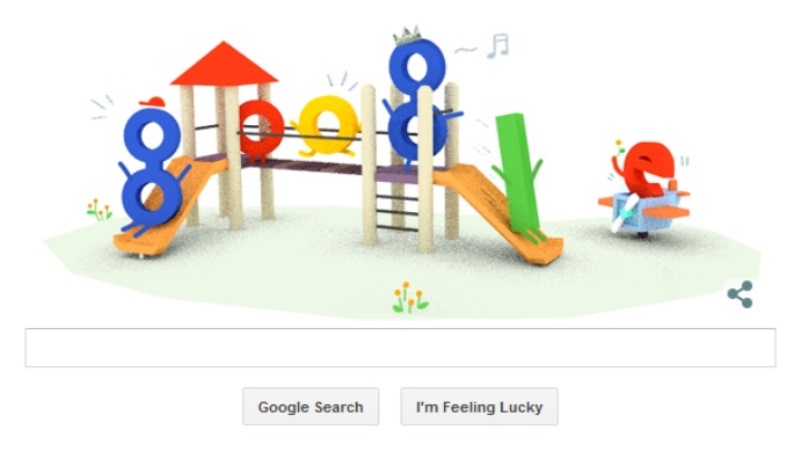
Task: Click the I'm Feeling Lucky button
Action: pos(479,406)
